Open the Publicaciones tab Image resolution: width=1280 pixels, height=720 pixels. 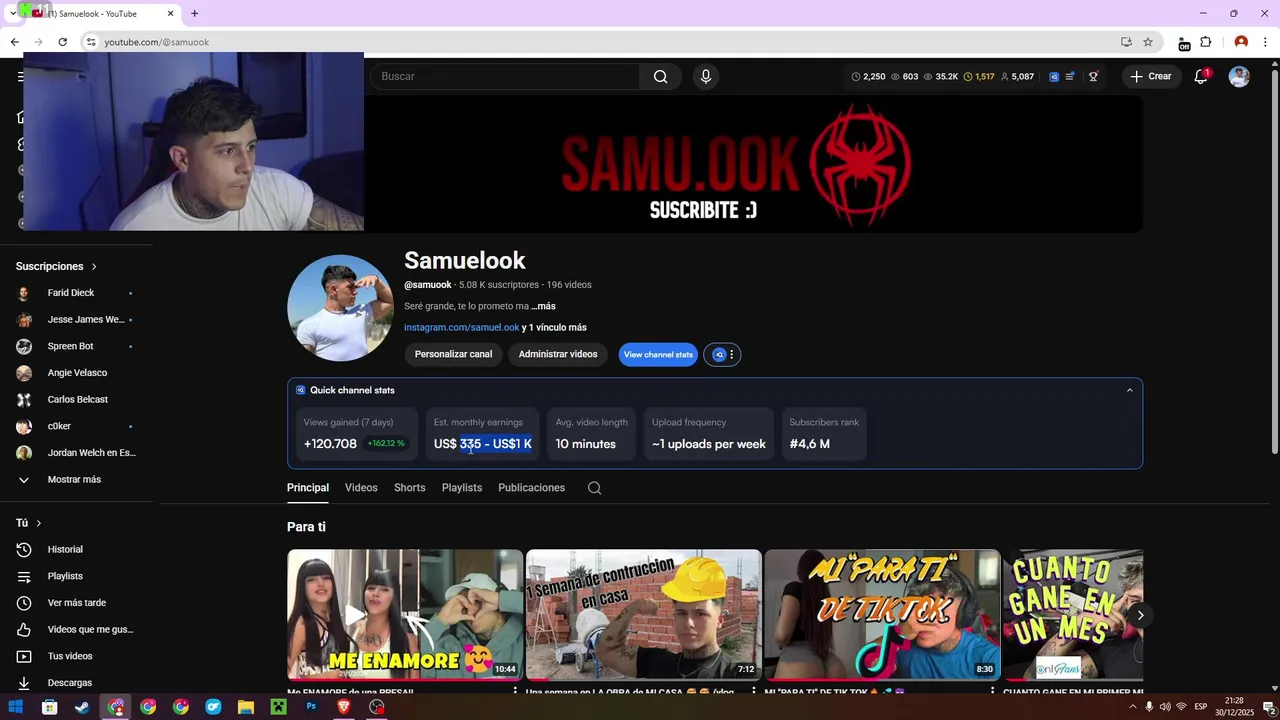531,488
